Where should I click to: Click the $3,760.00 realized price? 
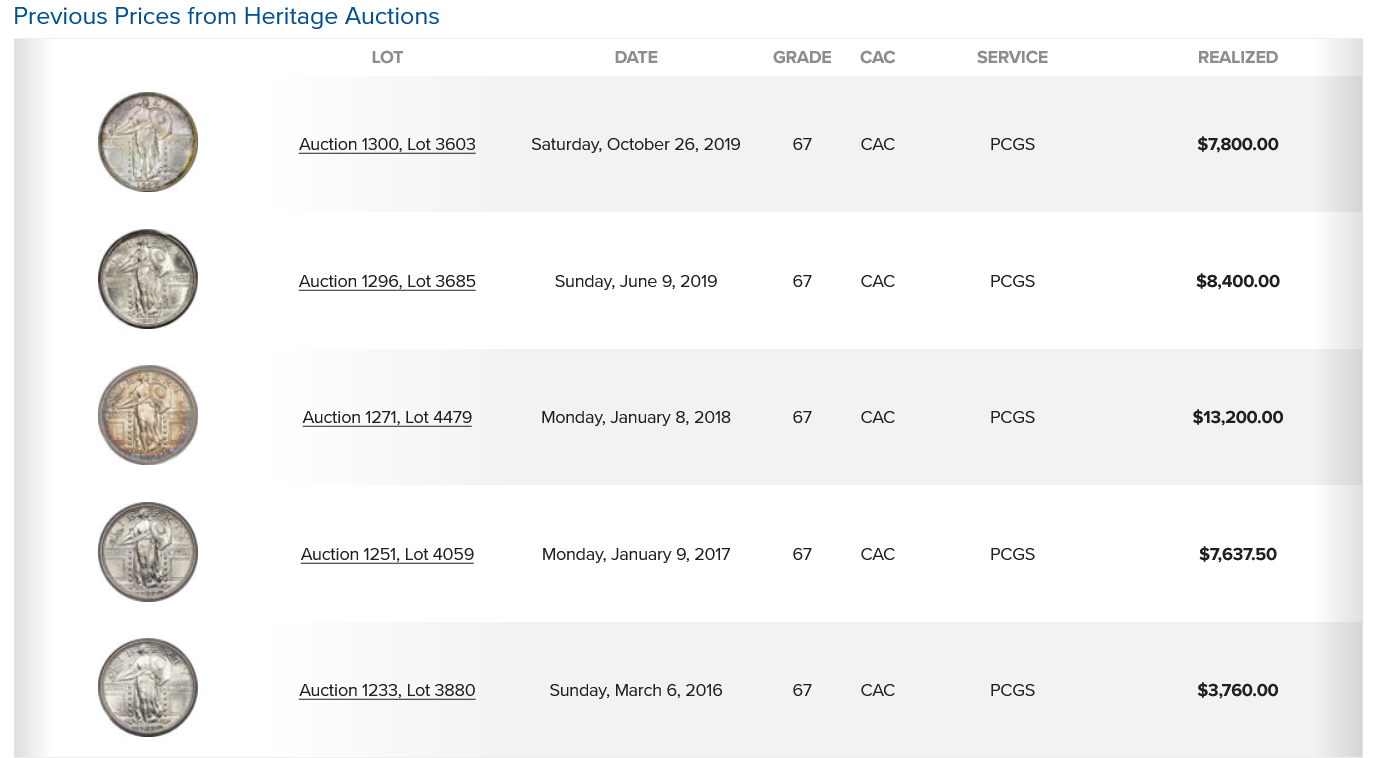(x=1237, y=690)
